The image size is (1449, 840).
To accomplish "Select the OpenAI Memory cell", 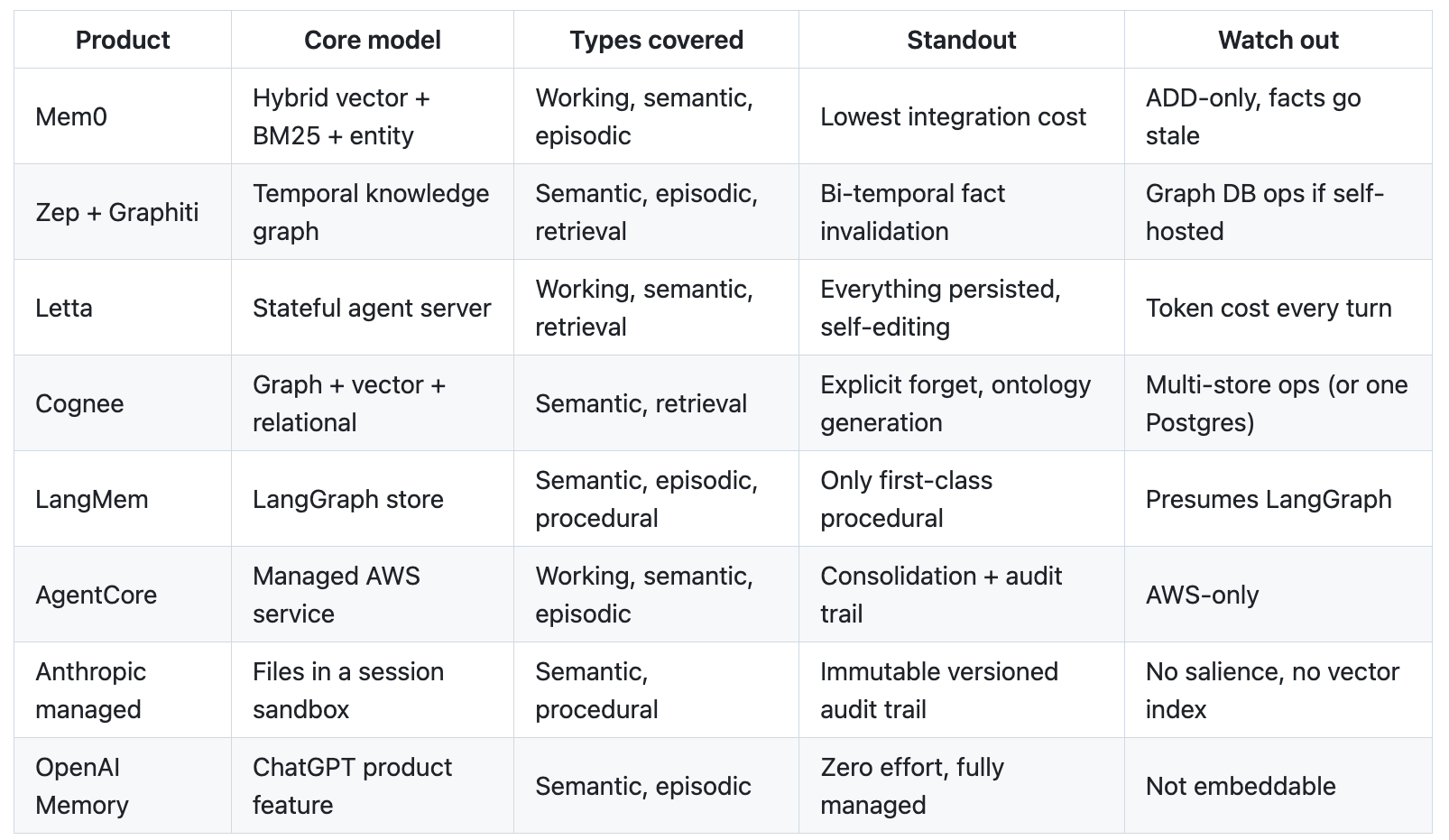I will (x=123, y=786).
